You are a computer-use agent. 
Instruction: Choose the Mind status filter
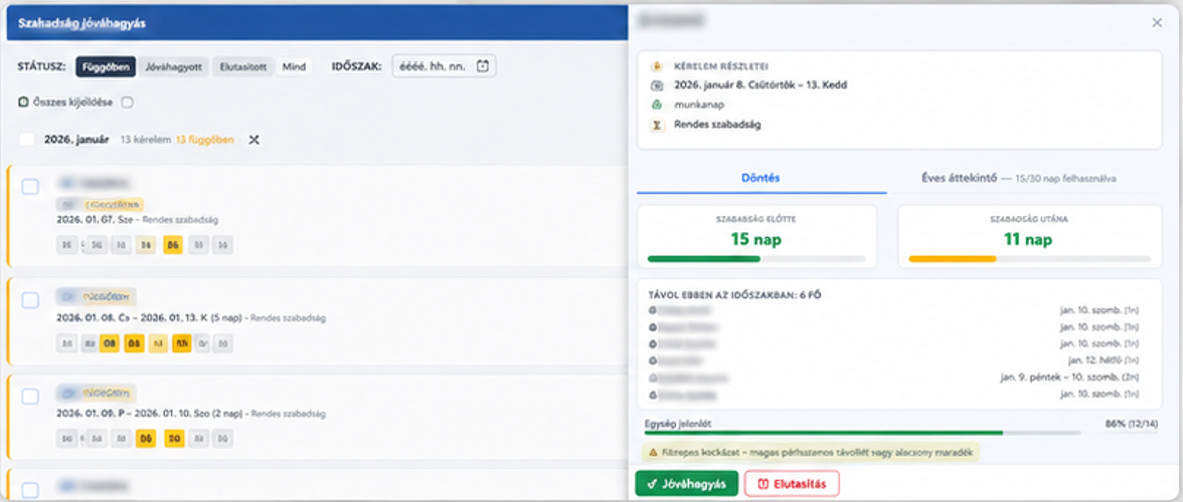[x=293, y=66]
